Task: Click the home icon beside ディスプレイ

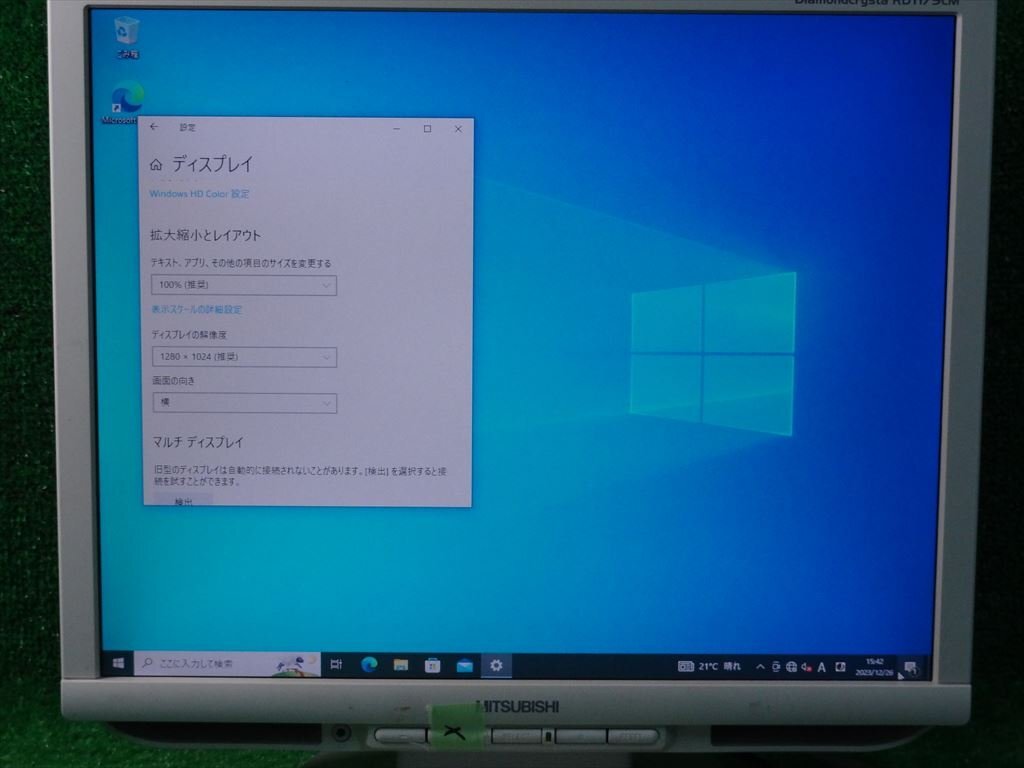Action: tap(156, 165)
